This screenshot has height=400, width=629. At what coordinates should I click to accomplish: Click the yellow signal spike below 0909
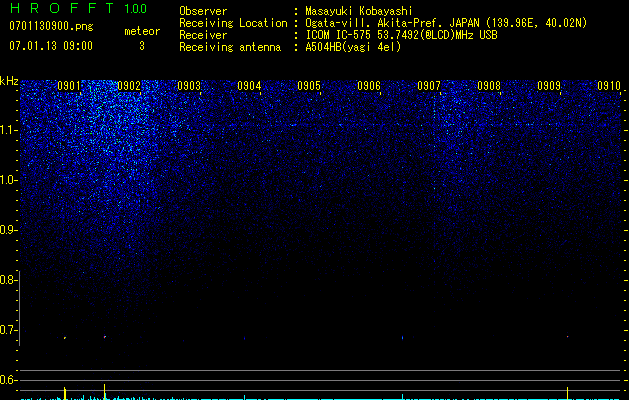click(x=567, y=393)
